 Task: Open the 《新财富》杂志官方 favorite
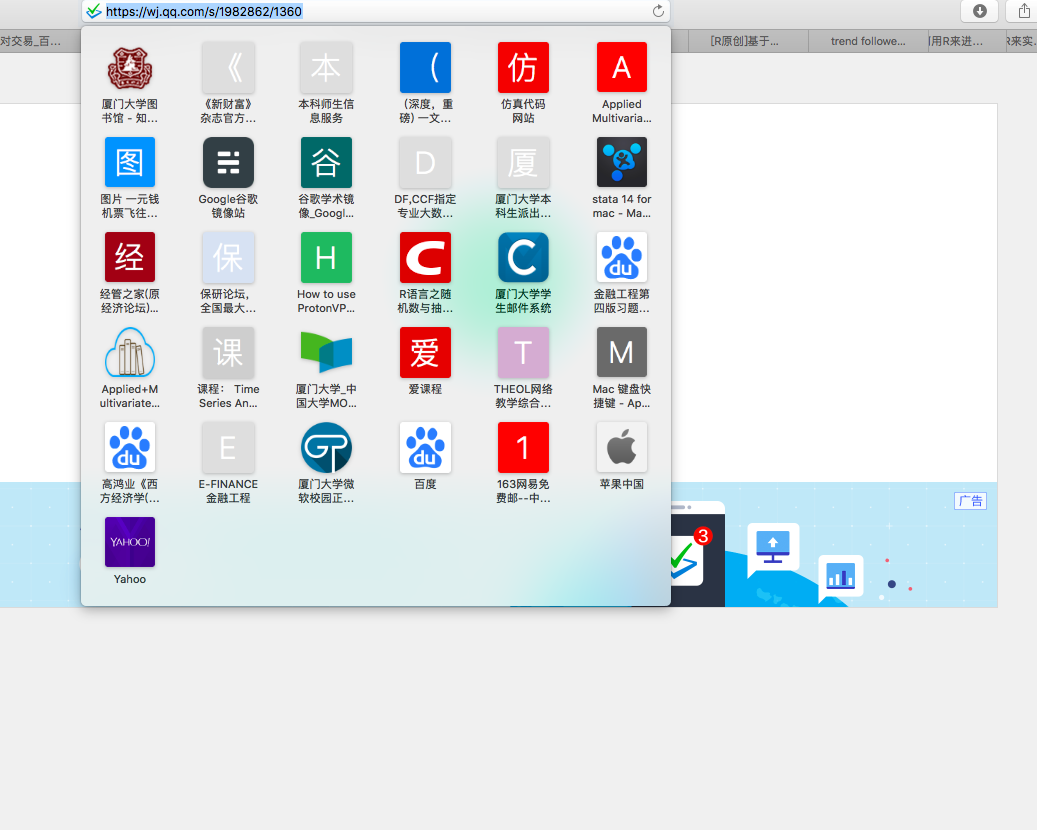click(228, 82)
